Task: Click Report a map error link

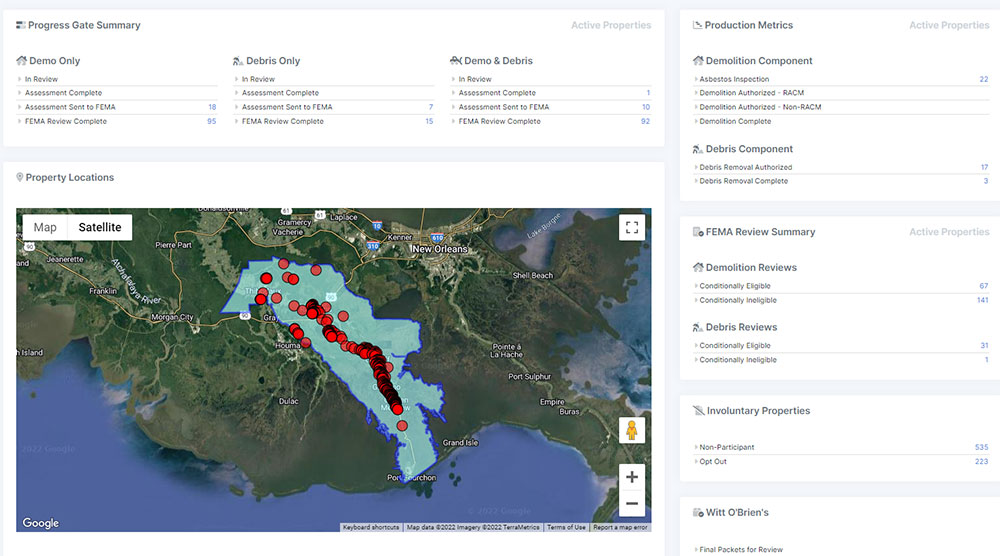Action: (620, 527)
